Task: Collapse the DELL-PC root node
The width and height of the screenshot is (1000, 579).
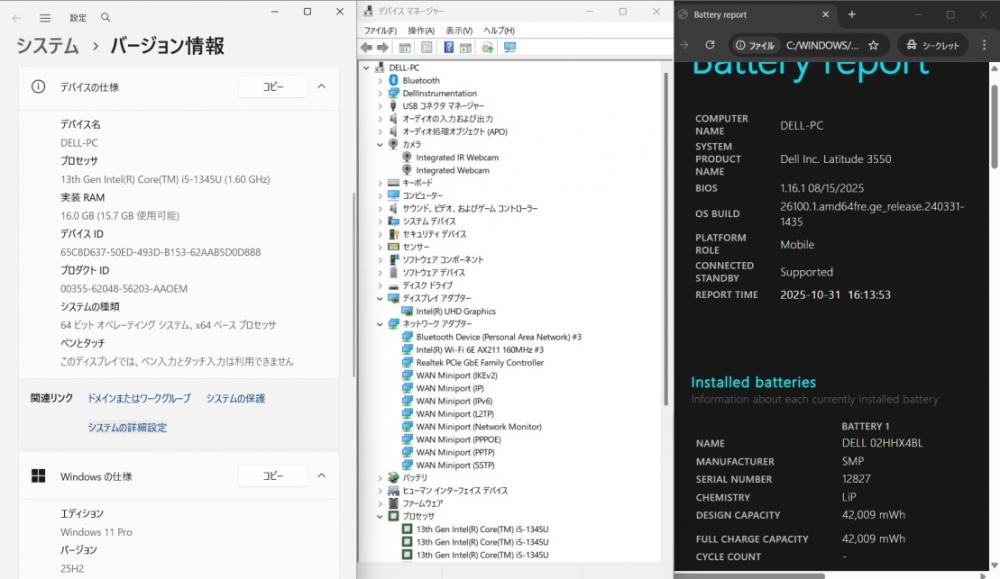Action: click(x=366, y=68)
